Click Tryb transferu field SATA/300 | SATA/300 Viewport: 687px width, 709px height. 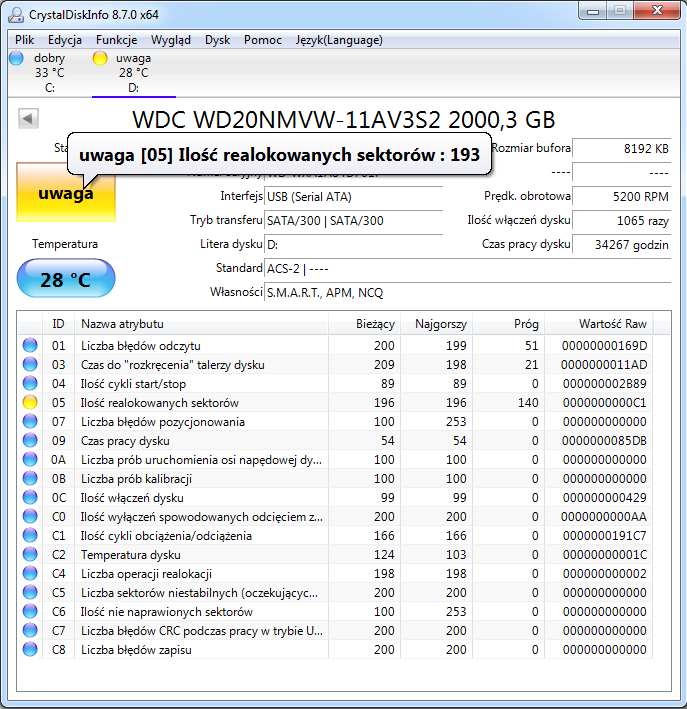click(353, 221)
